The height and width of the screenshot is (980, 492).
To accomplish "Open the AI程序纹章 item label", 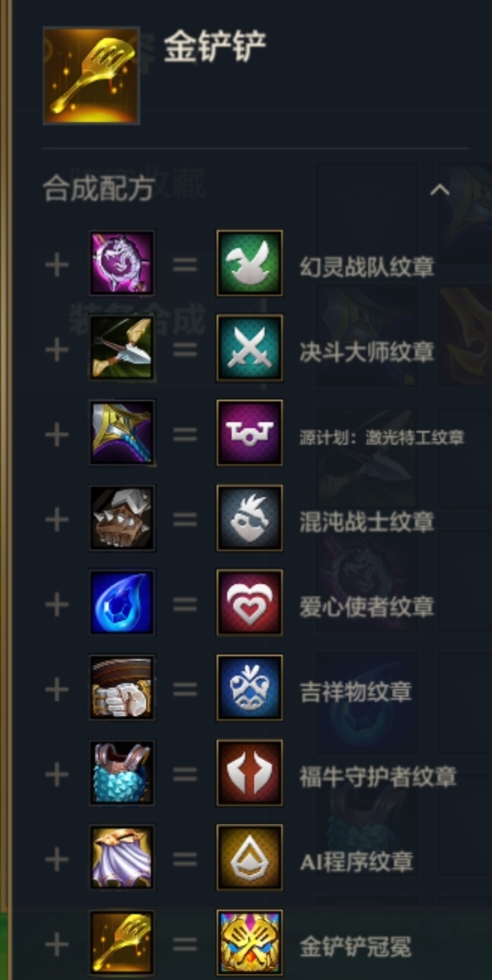I will point(356,862).
